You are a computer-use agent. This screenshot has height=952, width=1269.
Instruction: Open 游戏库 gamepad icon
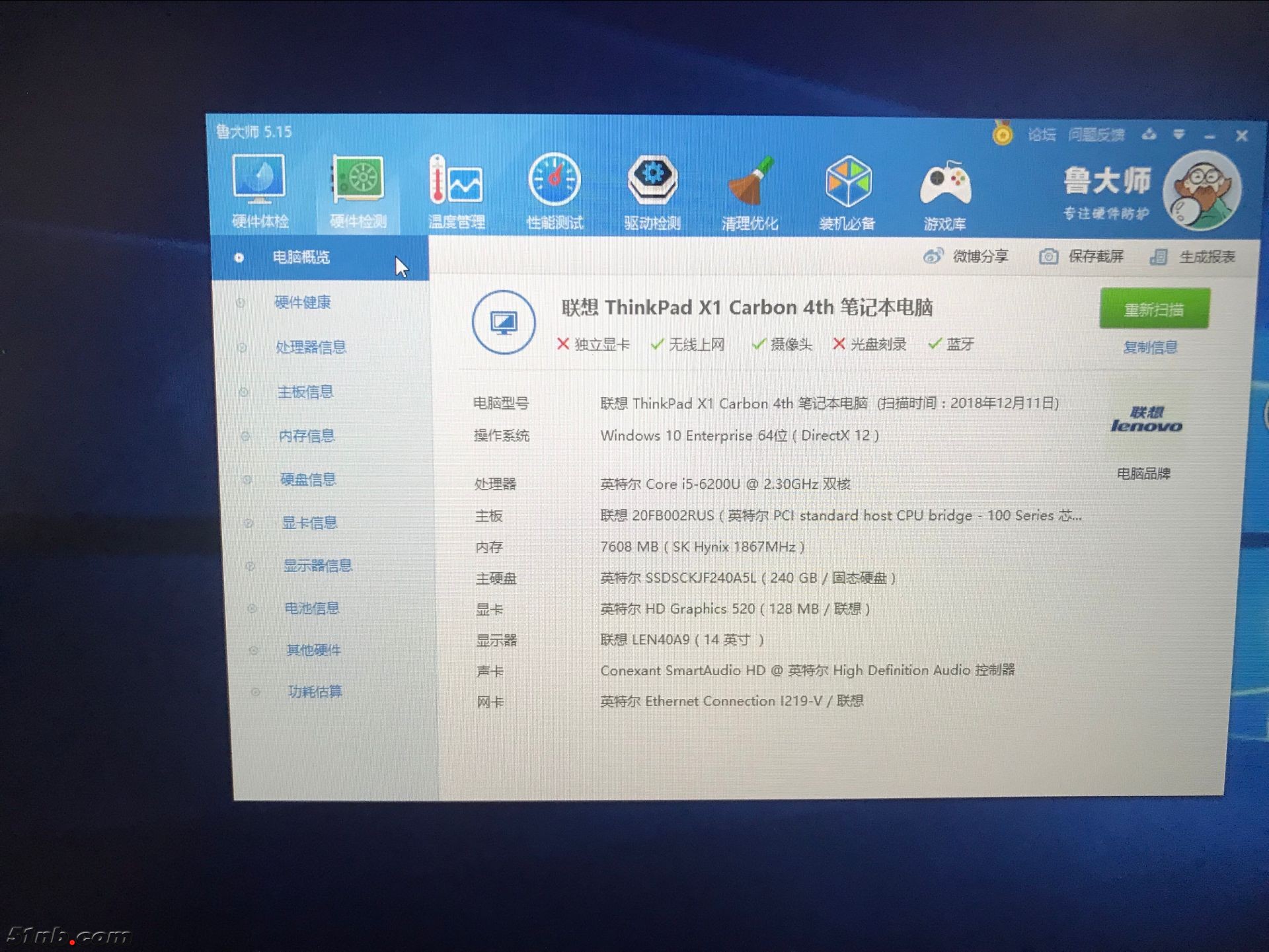(945, 184)
